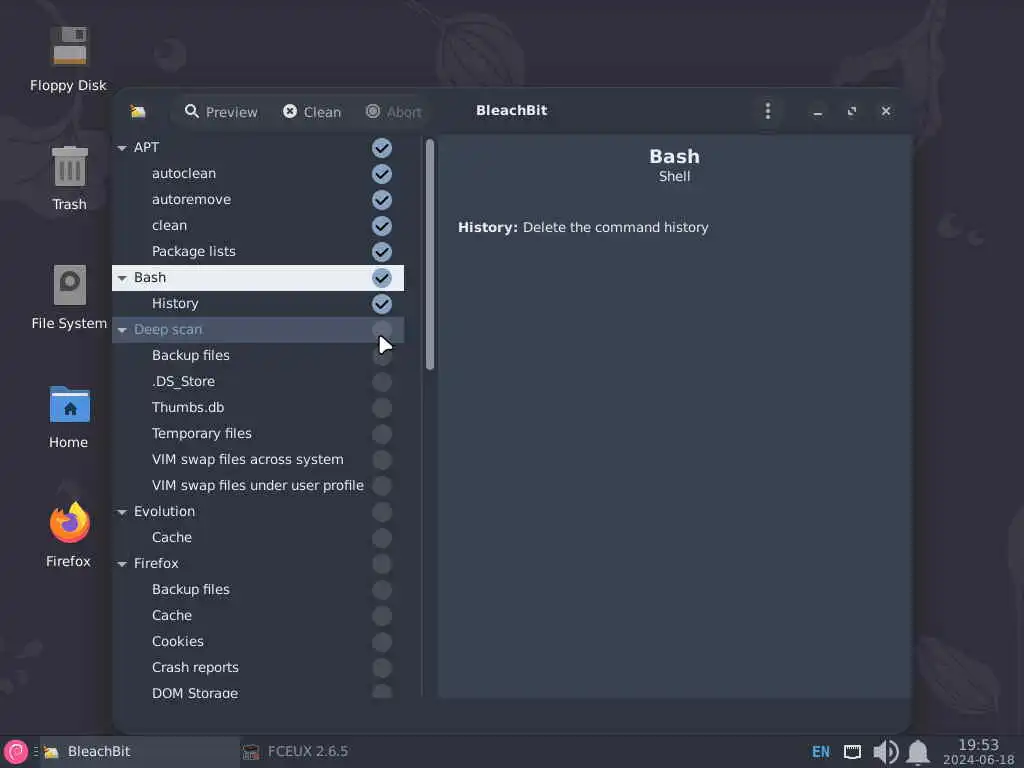
Task: Open the volume speaker tray icon
Action: click(886, 752)
